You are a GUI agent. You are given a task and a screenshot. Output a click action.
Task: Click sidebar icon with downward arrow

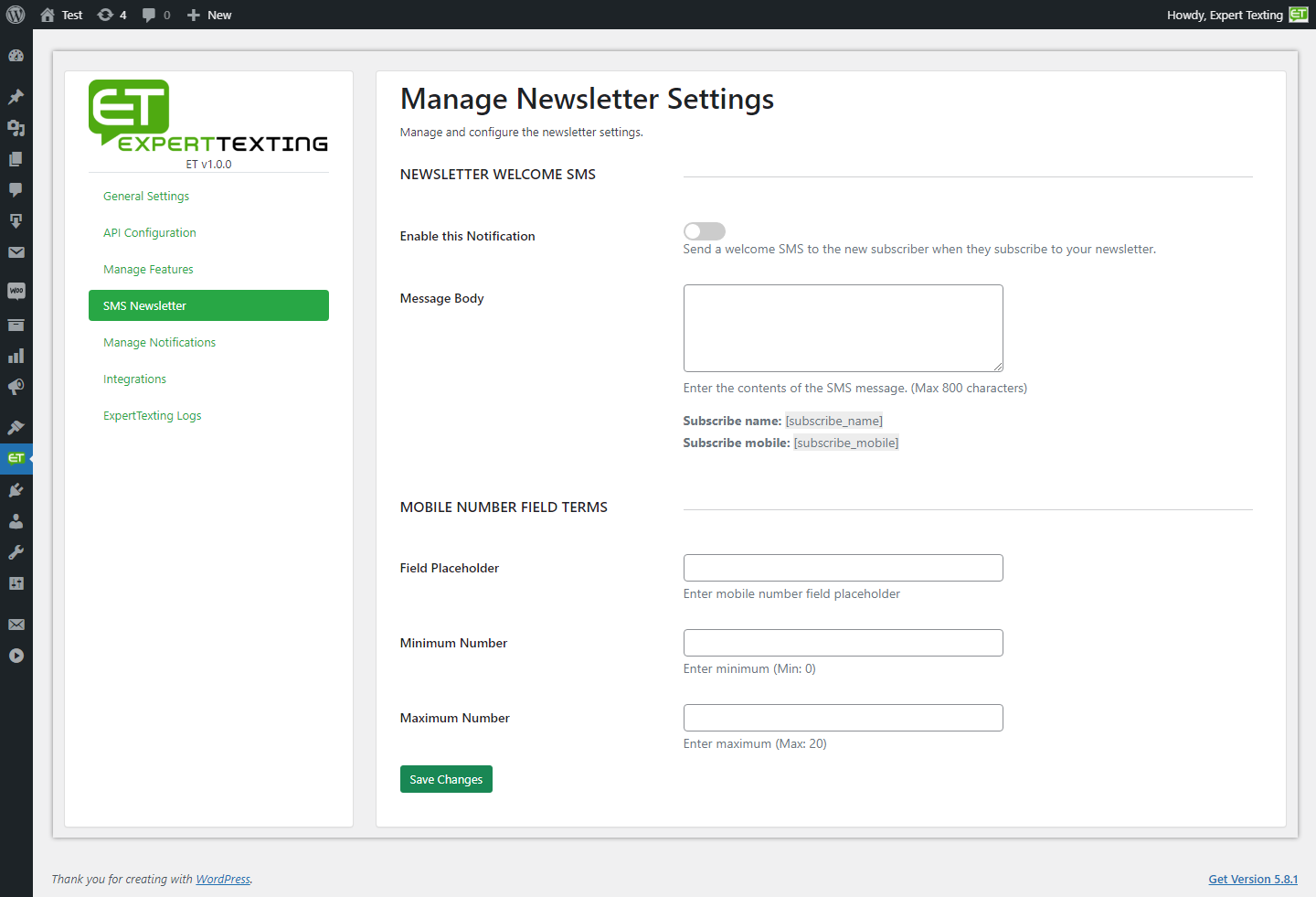tap(16, 221)
